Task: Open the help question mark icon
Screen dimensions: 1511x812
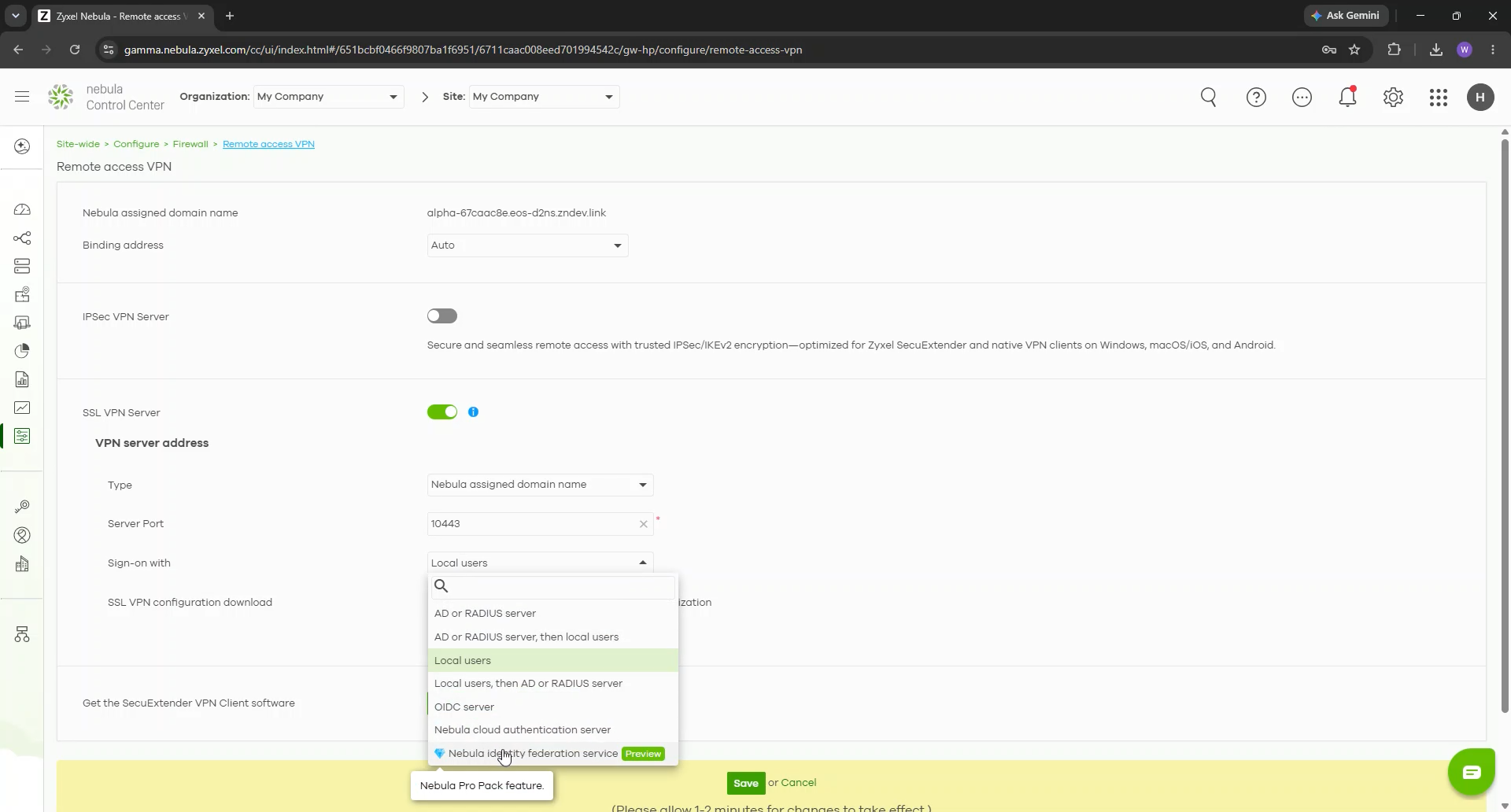Action: [1256, 97]
